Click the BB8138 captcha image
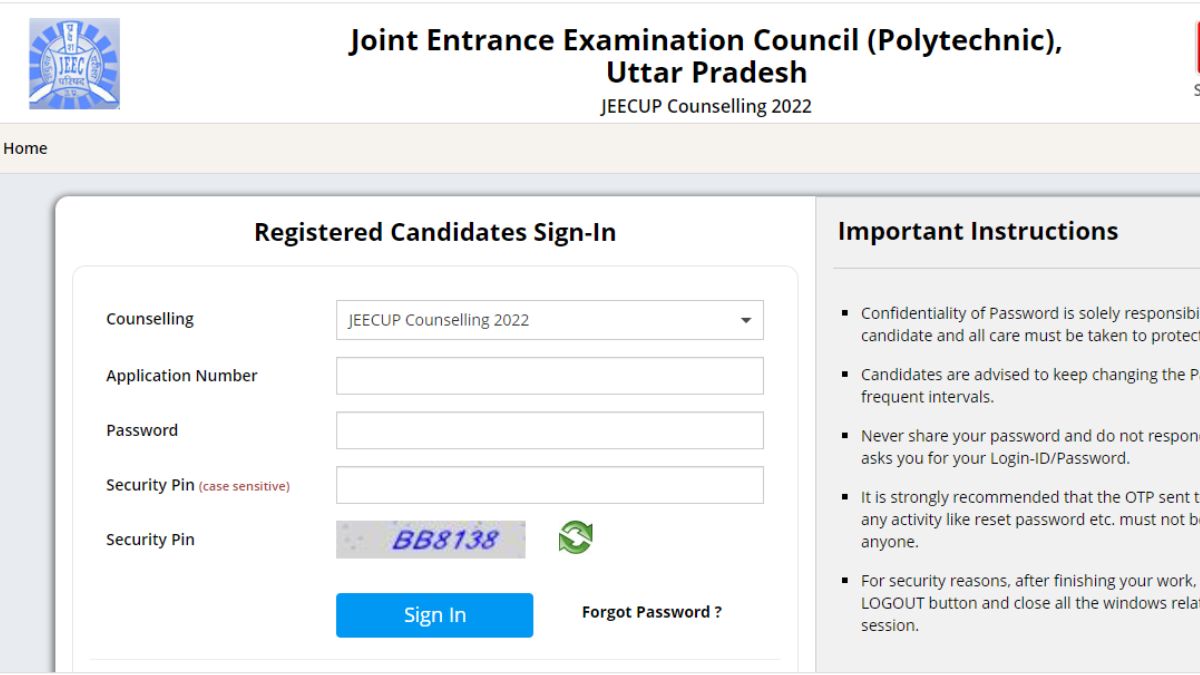This screenshot has width=1200, height=675. (430, 539)
